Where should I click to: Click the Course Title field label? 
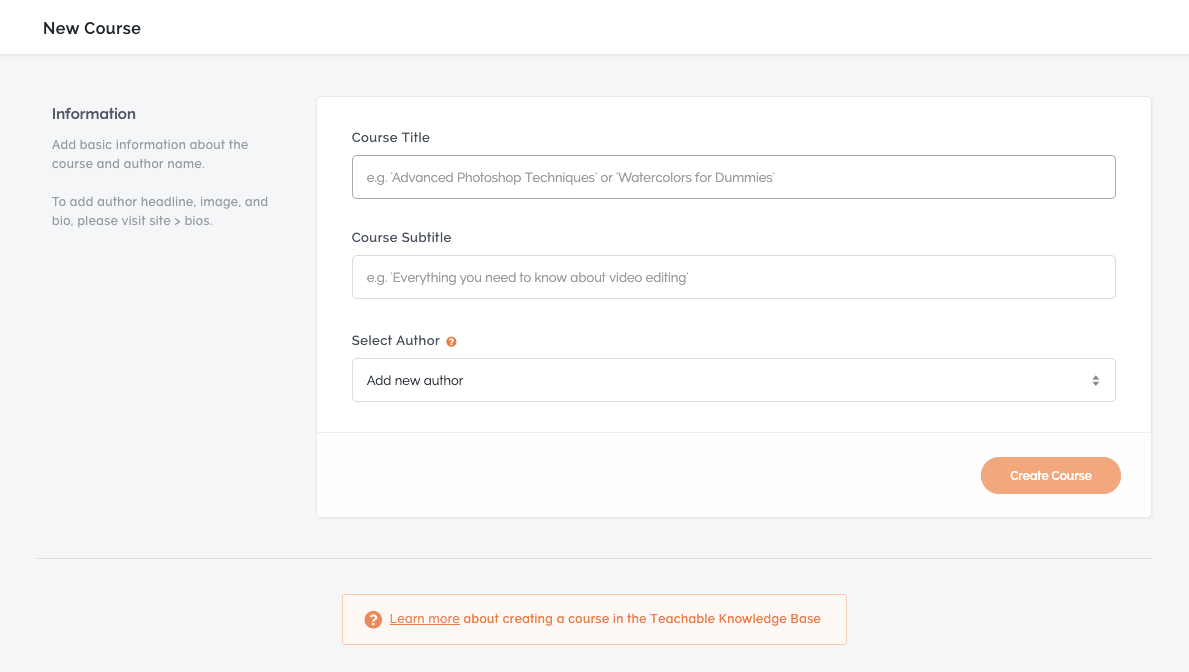point(391,138)
